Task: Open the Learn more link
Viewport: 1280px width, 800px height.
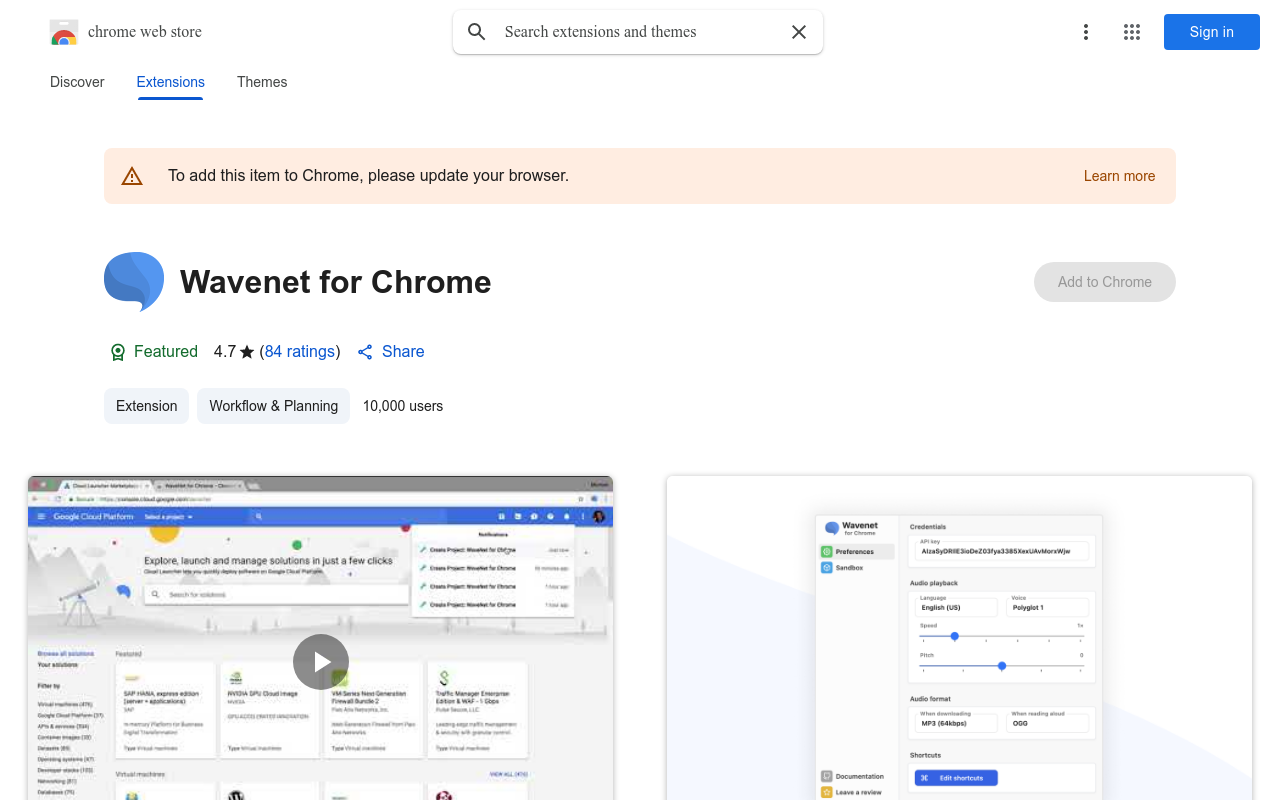Action: click(x=1119, y=176)
